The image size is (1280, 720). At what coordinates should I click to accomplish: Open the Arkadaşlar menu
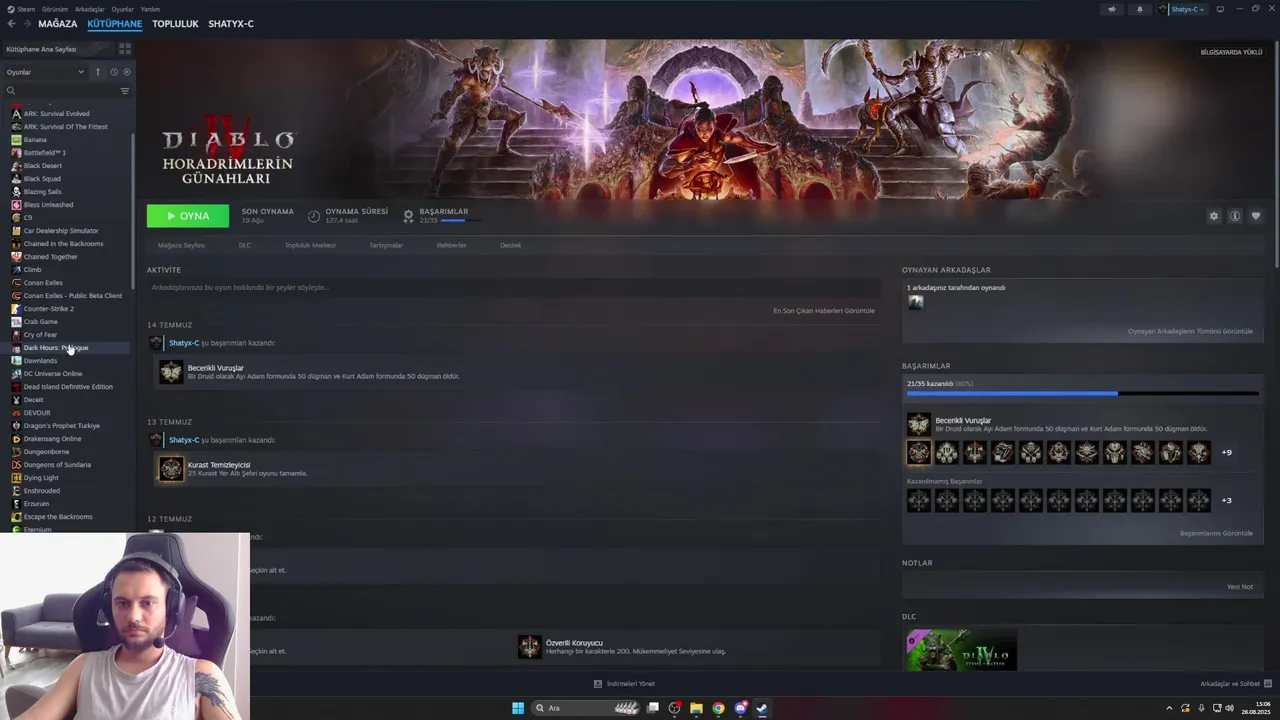tap(89, 9)
